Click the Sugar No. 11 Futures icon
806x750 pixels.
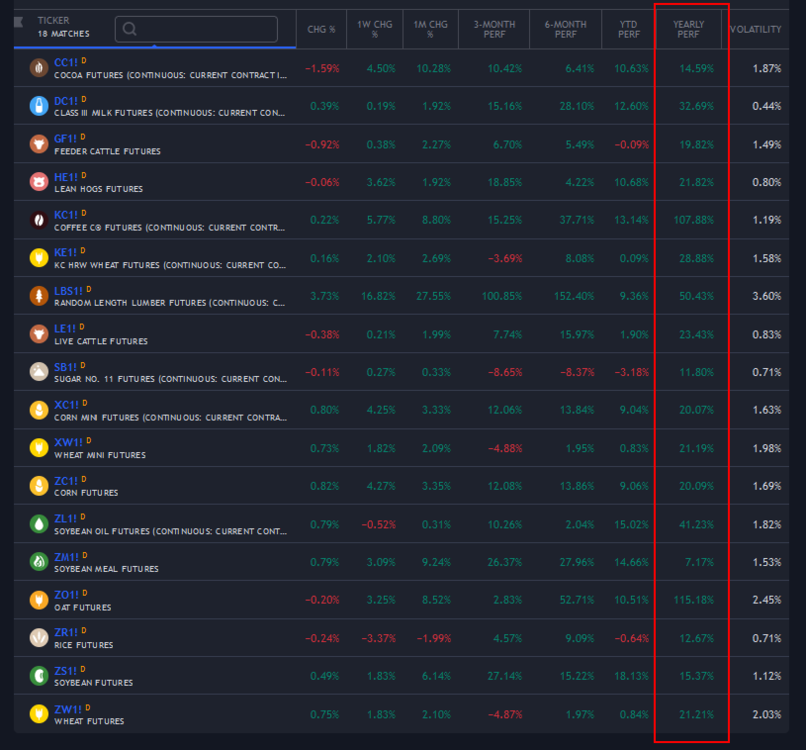point(38,372)
